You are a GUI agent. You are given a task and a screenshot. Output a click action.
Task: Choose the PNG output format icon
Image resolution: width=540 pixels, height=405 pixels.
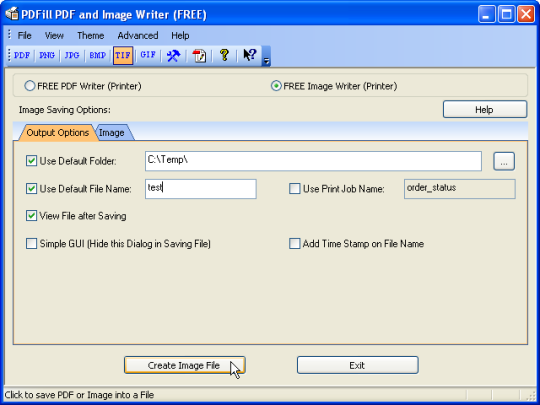pyautogui.click(x=47, y=55)
